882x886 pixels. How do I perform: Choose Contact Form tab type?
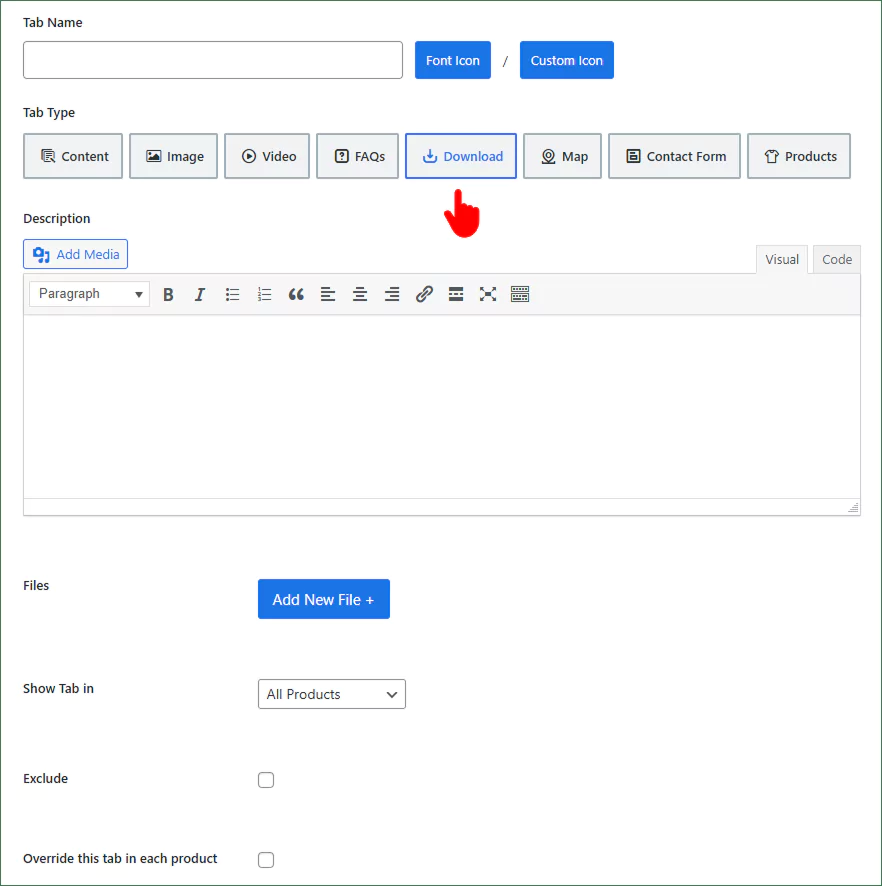(x=675, y=156)
